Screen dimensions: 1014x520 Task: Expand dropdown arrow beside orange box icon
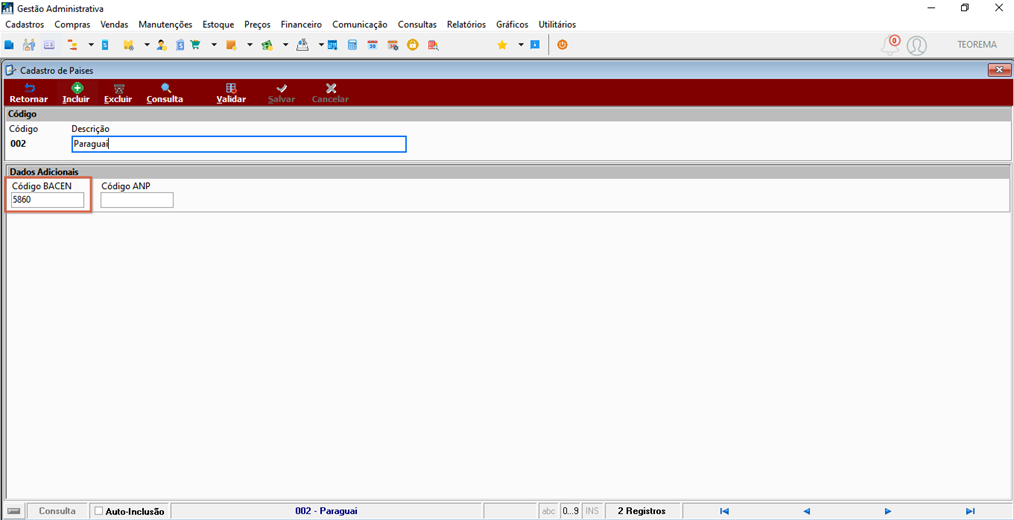(250, 45)
